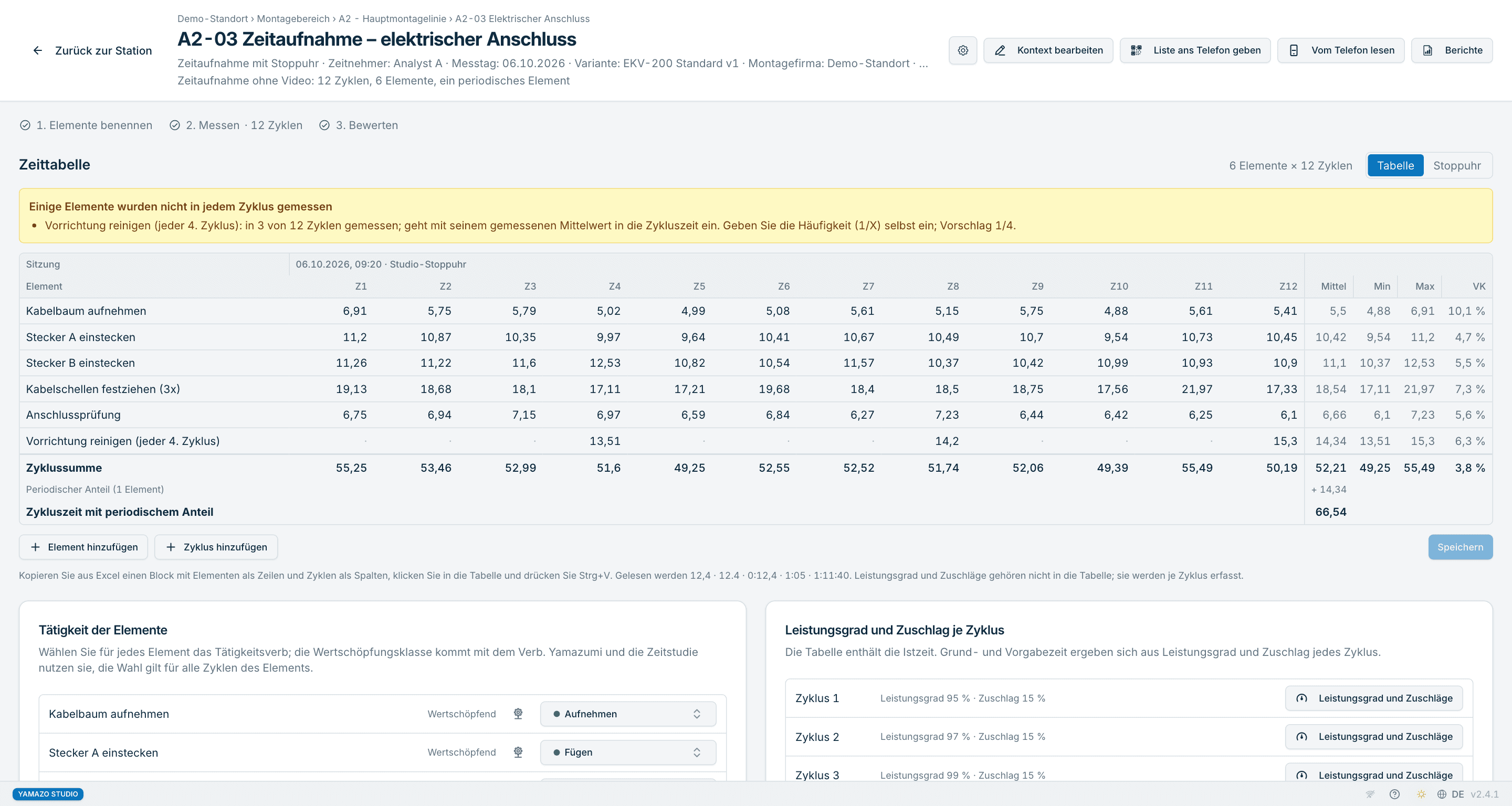Select the Tabelle view tab
The width and height of the screenshot is (1512, 806).
1395,165
